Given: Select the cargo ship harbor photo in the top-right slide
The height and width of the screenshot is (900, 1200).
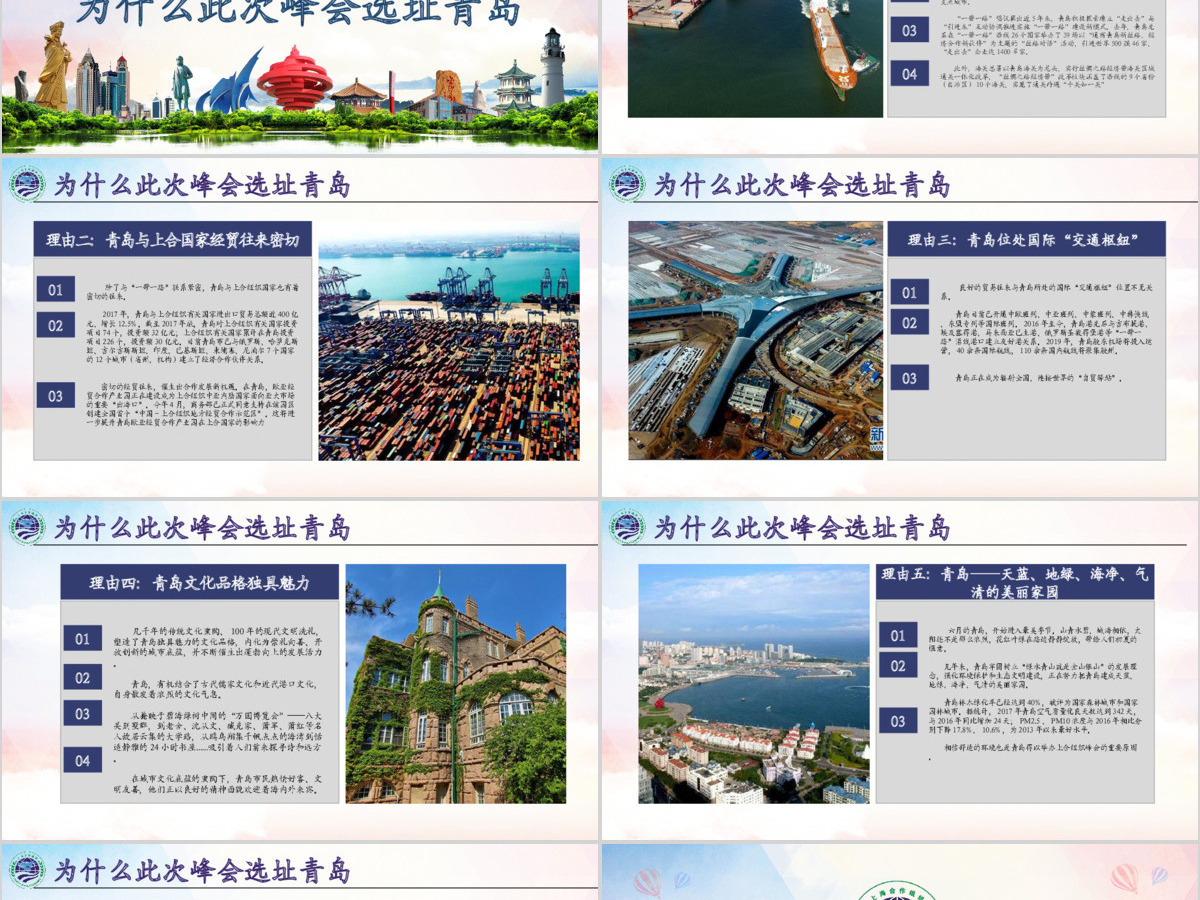Looking at the screenshot, I should [x=756, y=58].
